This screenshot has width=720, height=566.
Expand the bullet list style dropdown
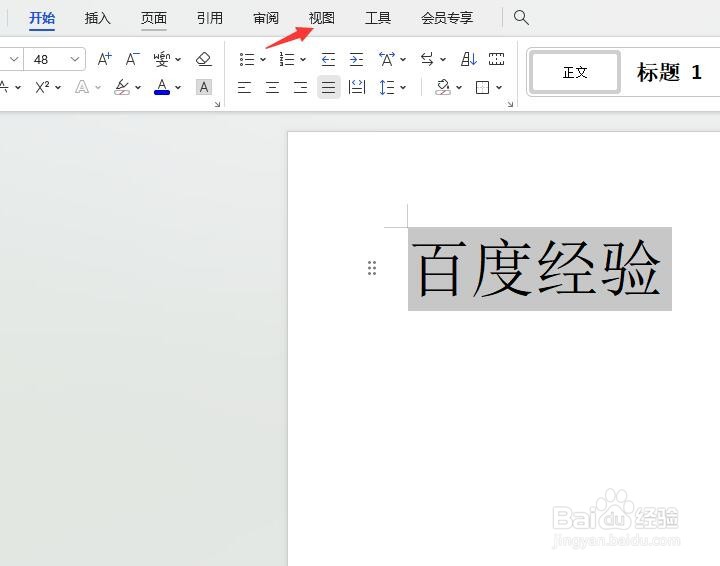click(263, 59)
